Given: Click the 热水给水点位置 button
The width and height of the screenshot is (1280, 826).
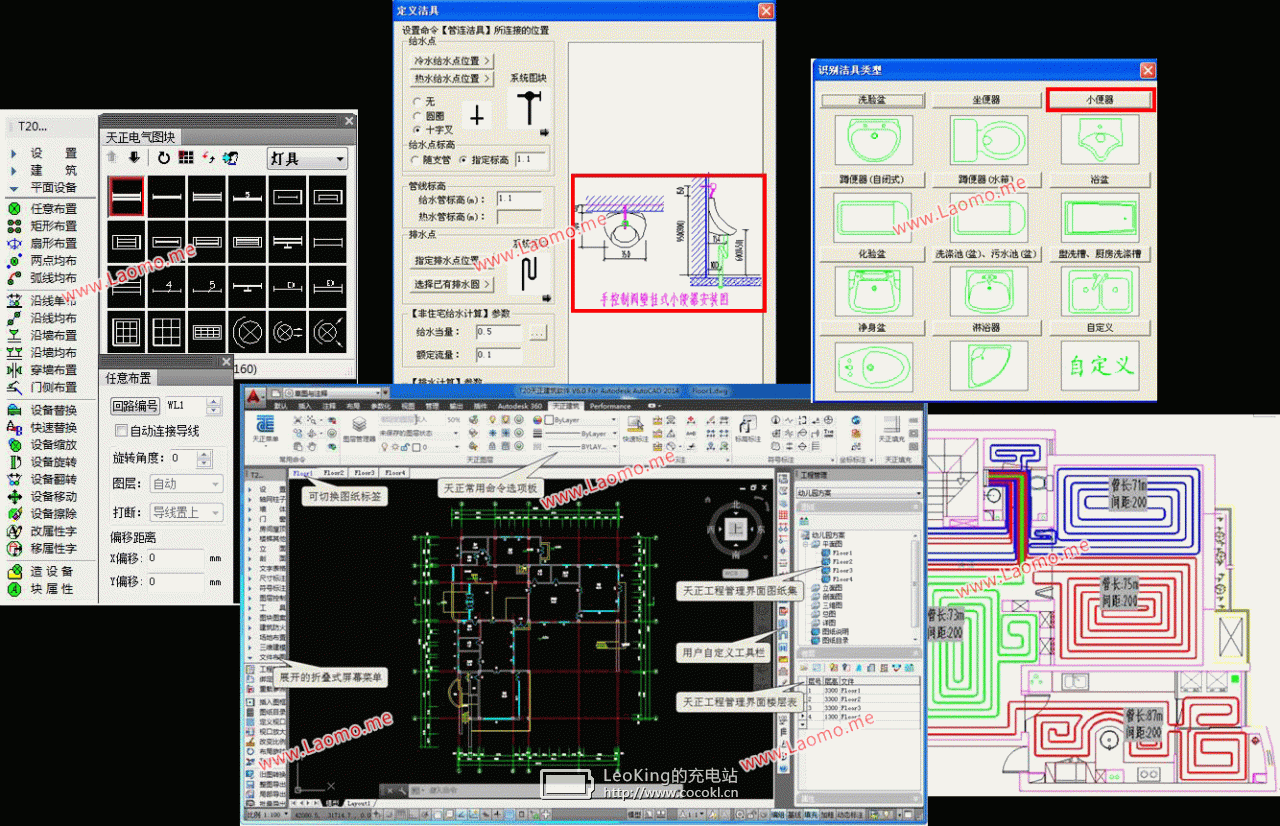Looking at the screenshot, I should coord(452,78).
